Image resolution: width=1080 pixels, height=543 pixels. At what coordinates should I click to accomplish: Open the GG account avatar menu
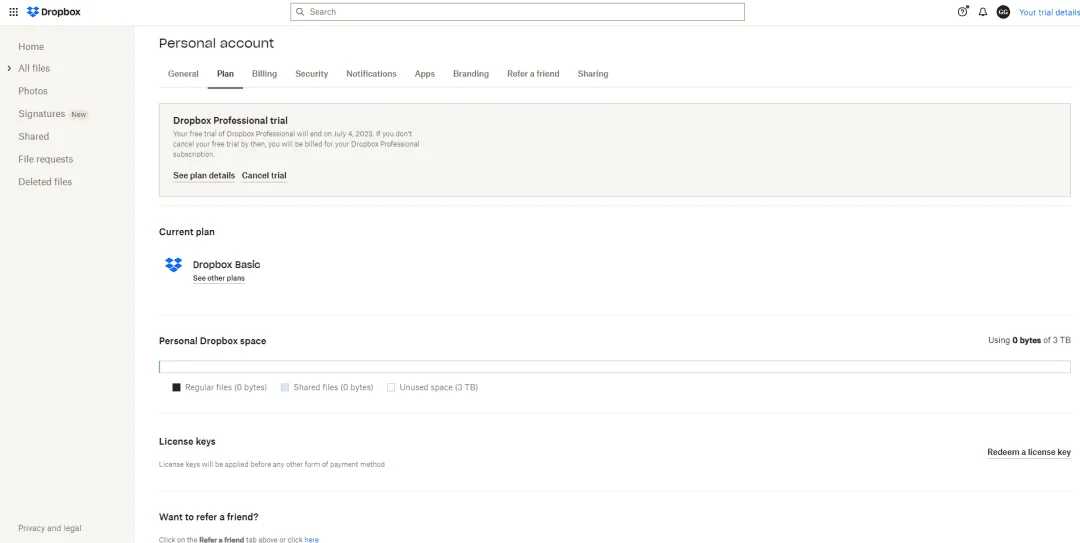tap(1004, 12)
